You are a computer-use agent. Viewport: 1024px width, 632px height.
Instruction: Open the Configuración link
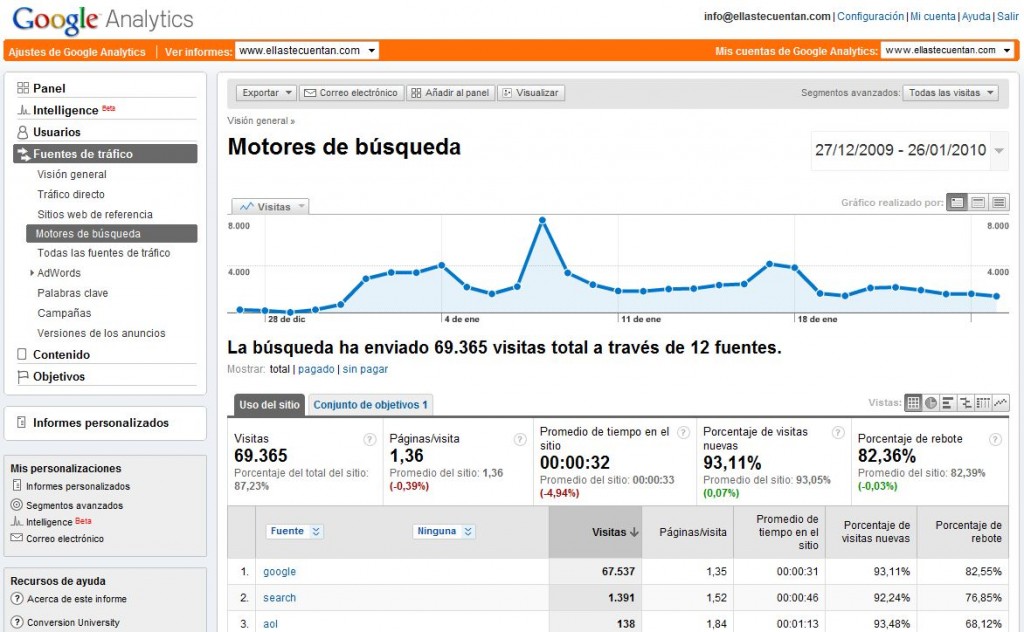[x=871, y=16]
